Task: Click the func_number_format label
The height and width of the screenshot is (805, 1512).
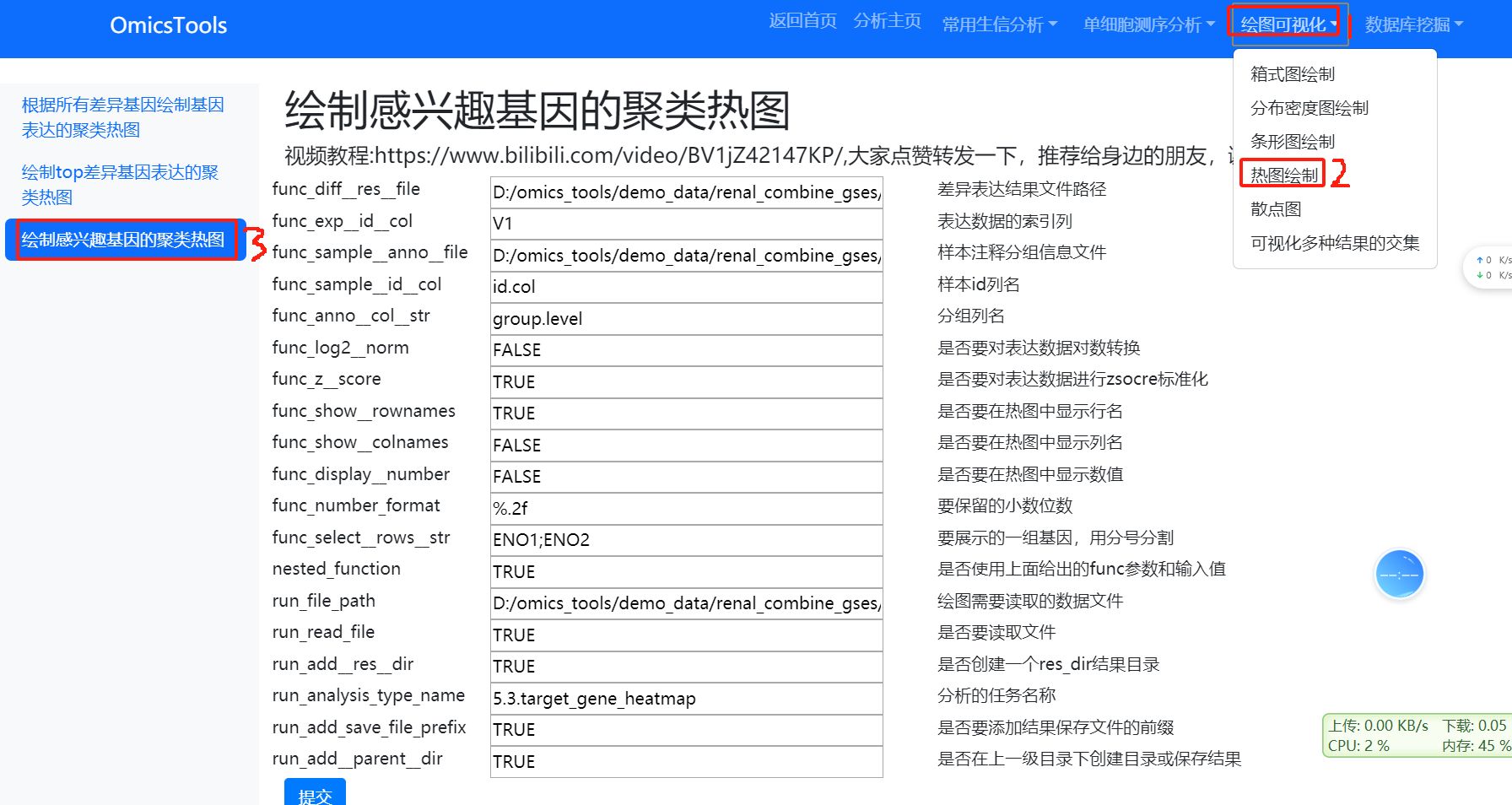Action: tap(356, 505)
